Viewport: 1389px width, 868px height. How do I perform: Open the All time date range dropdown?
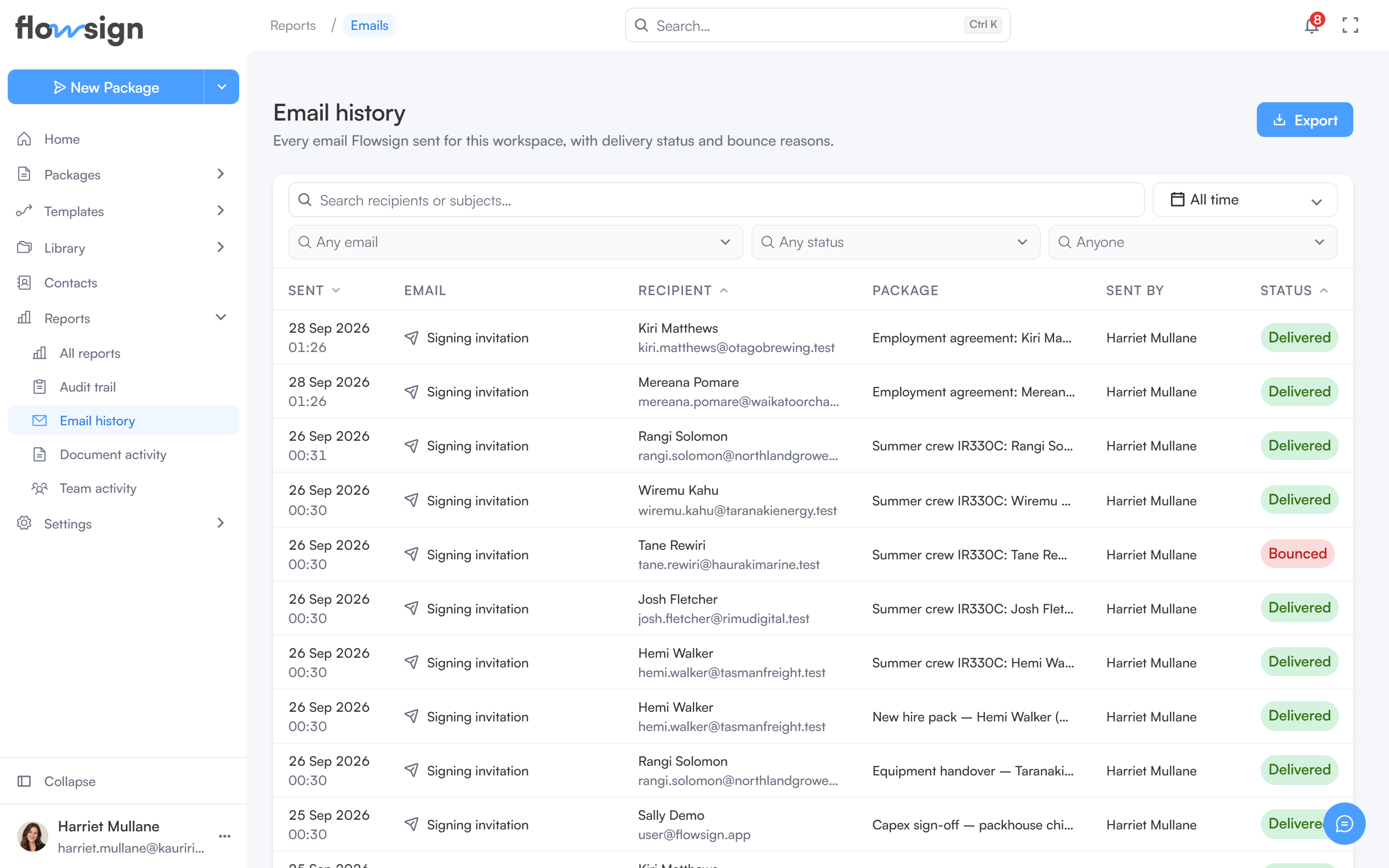click(1245, 200)
